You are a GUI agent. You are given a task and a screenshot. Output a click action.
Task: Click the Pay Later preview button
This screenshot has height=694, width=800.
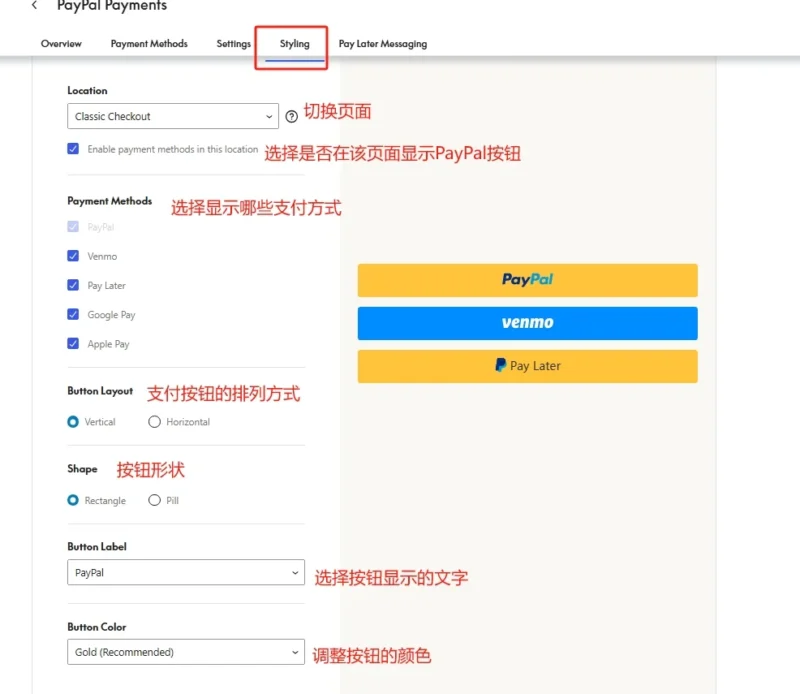527,366
